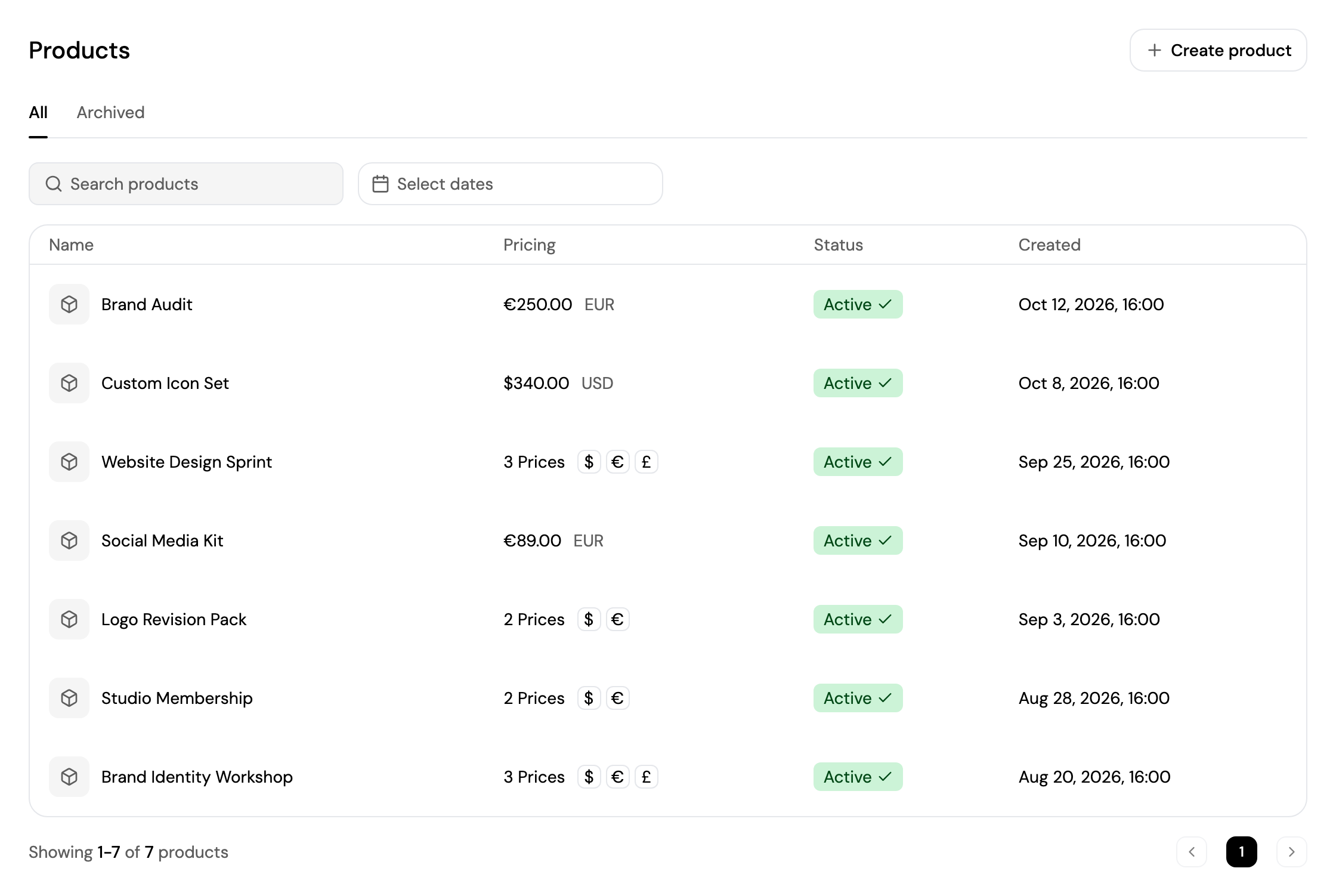Open the Social Media Kit product name
This screenshot has height=896, width=1336.
[162, 540]
